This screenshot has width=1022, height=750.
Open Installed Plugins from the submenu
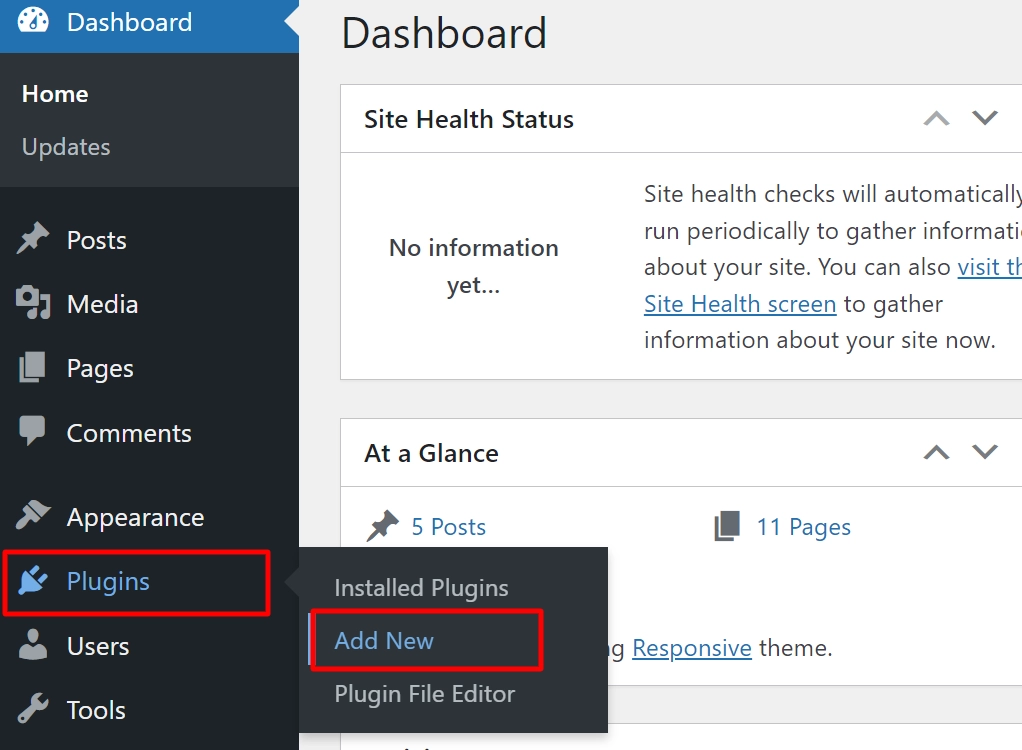421,588
